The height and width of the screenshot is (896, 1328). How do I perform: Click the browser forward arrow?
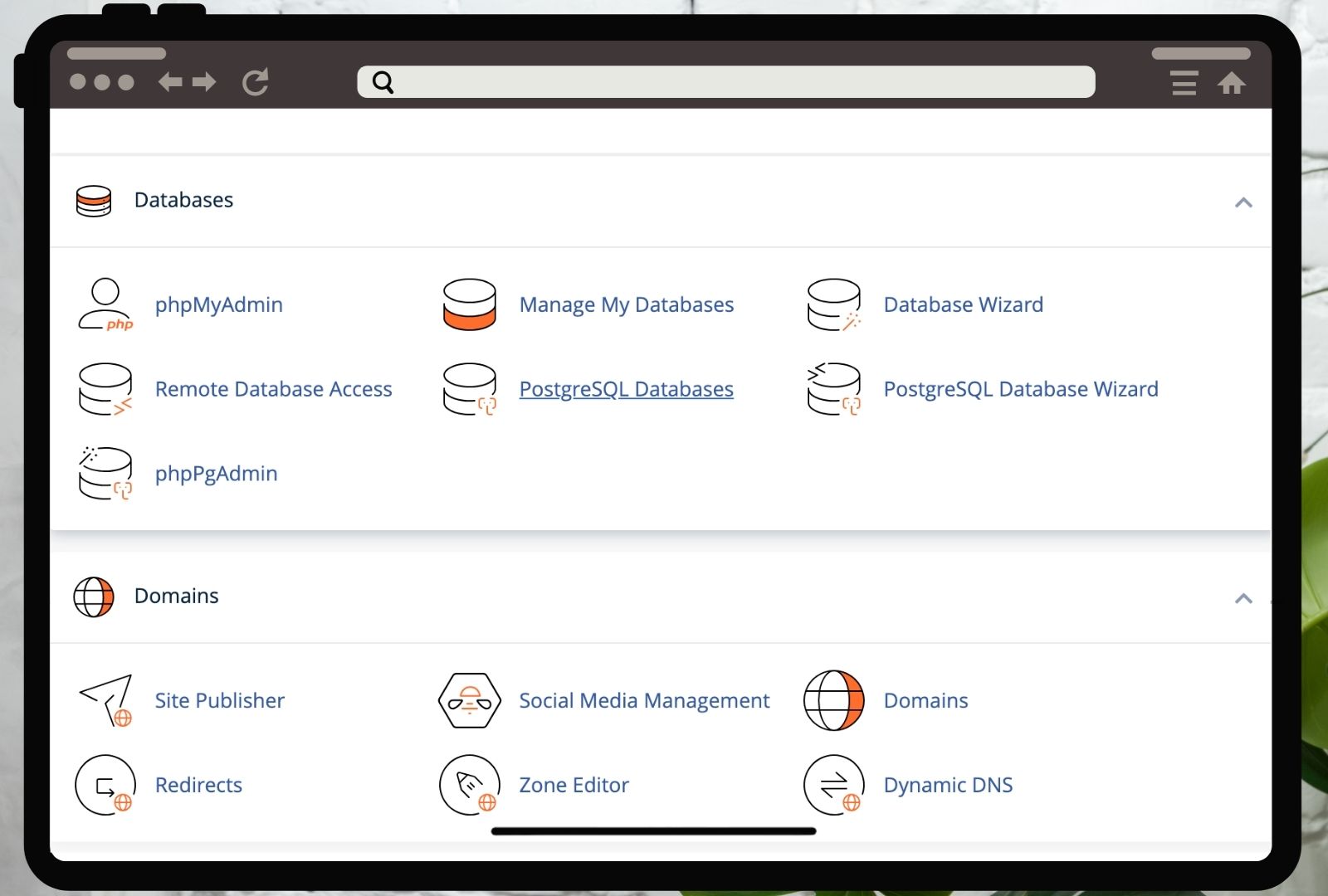[x=204, y=82]
